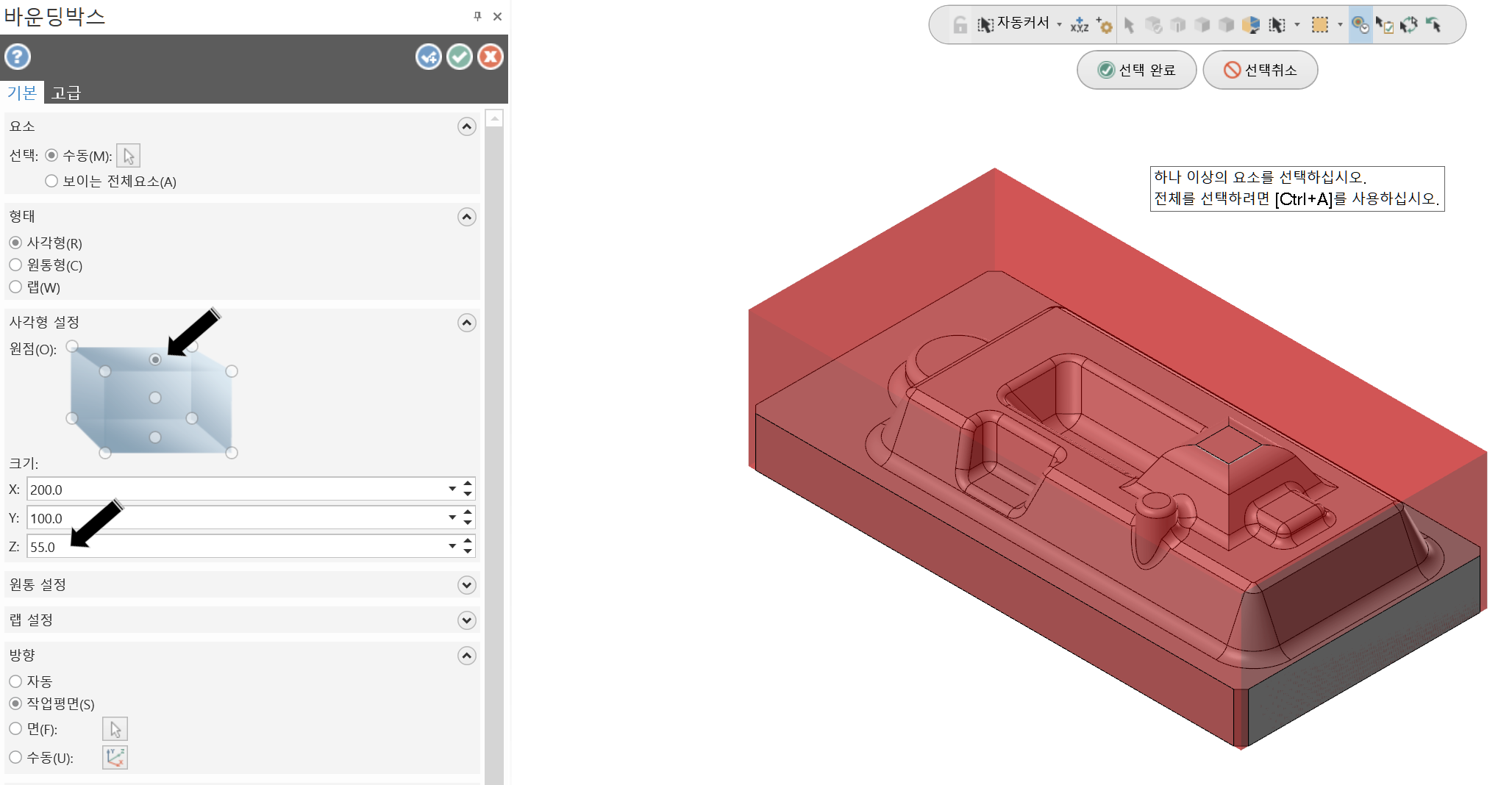Open the XYZ fast point entry
The image size is (1512, 785).
click(1080, 25)
